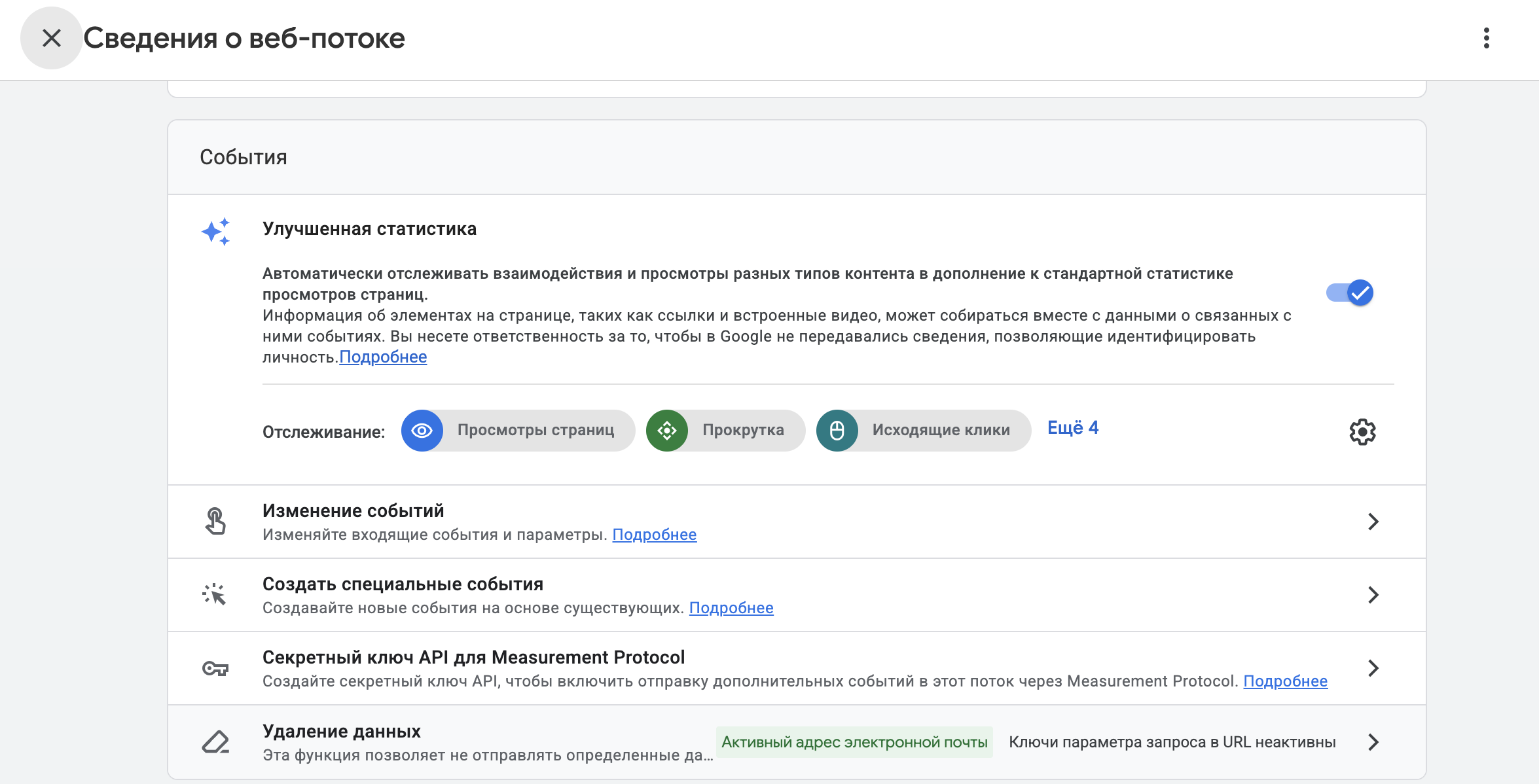The width and height of the screenshot is (1539, 784).
Task: Open the three-dot more options menu
Action: click(x=1486, y=38)
